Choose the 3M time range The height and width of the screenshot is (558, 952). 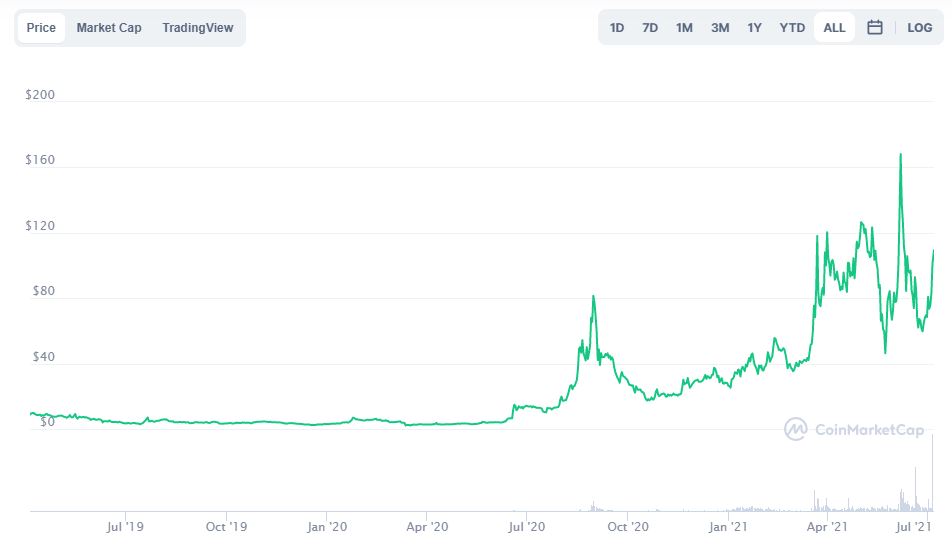pyautogui.click(x=720, y=28)
